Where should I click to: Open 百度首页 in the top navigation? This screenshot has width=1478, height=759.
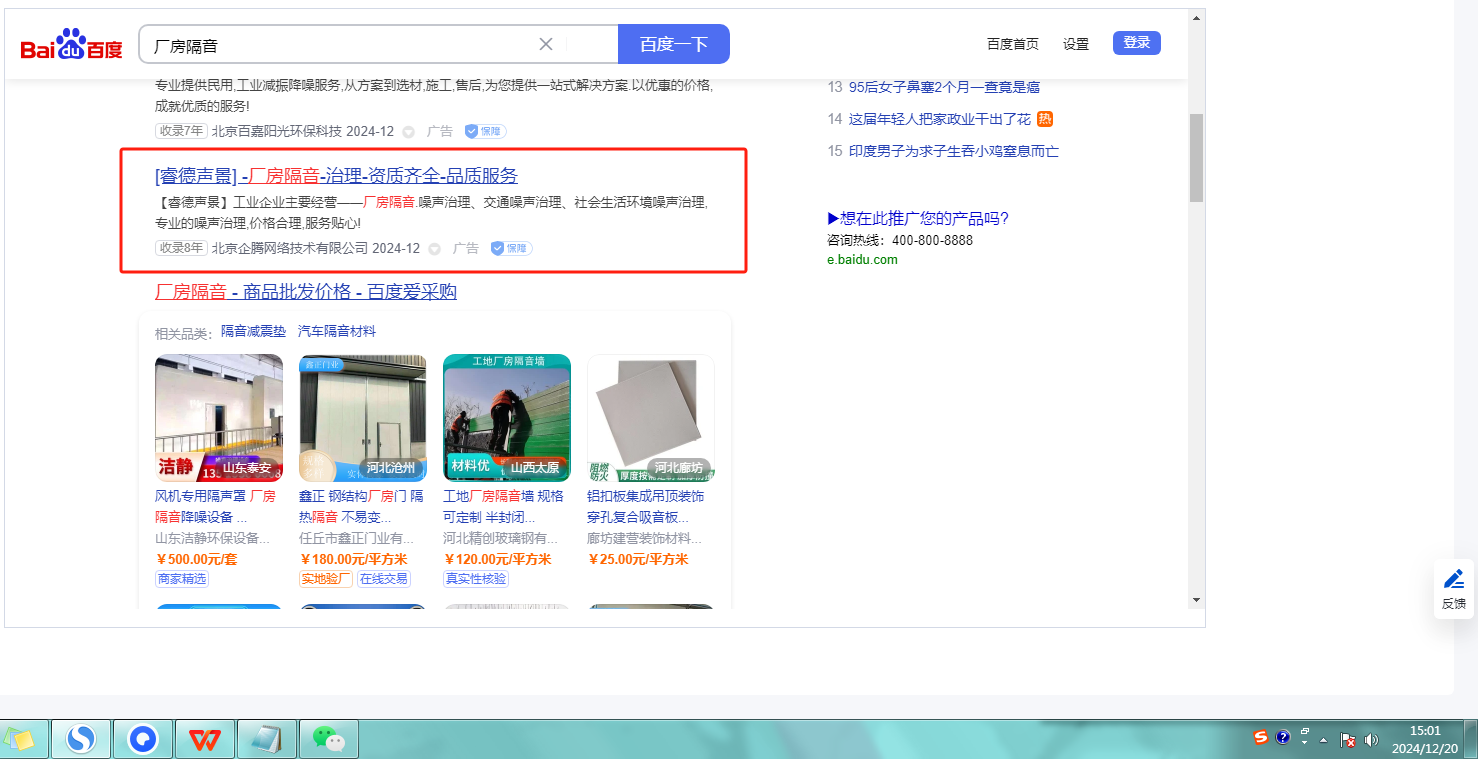(x=1012, y=44)
